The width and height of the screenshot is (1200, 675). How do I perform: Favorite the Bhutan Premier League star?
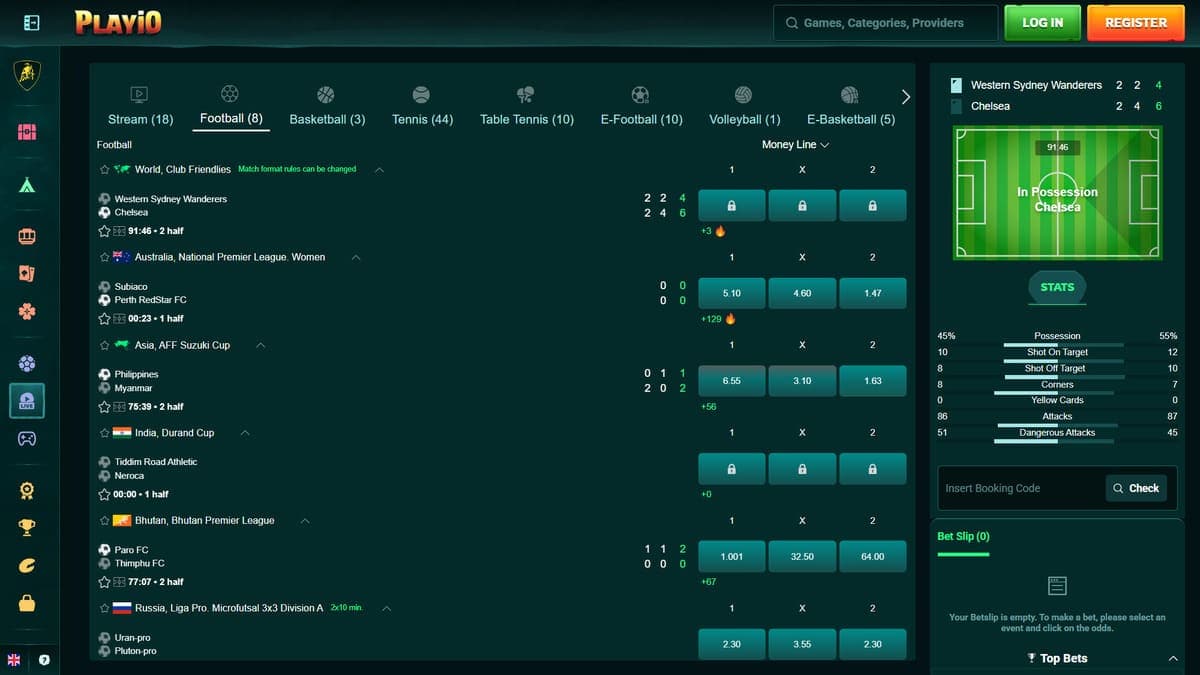click(104, 521)
